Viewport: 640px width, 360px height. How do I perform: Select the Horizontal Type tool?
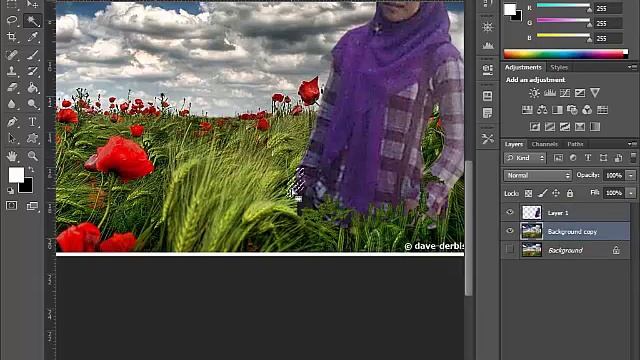click(x=32, y=122)
